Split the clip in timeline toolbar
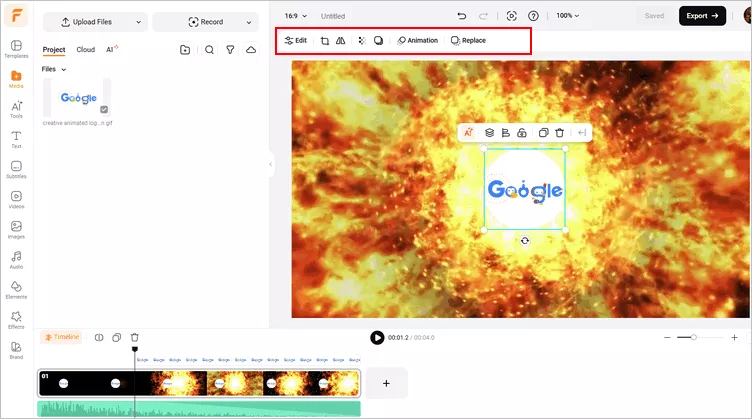Viewport: 752px width, 419px height. pos(99,338)
